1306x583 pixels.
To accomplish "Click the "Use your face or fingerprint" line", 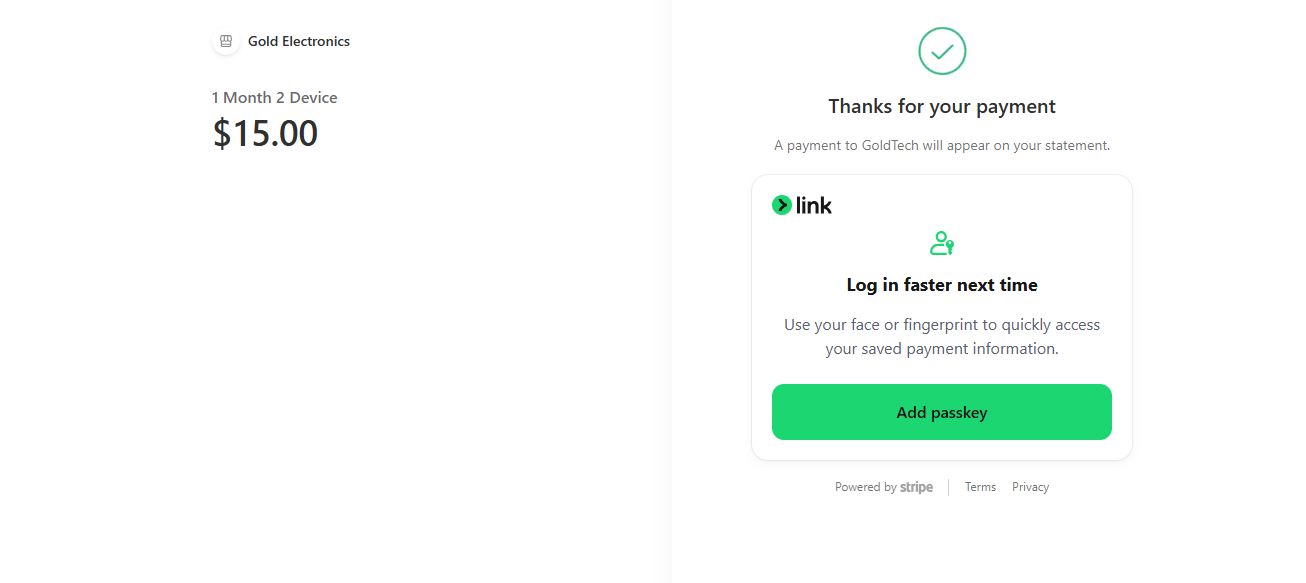I will pyautogui.click(x=942, y=325).
